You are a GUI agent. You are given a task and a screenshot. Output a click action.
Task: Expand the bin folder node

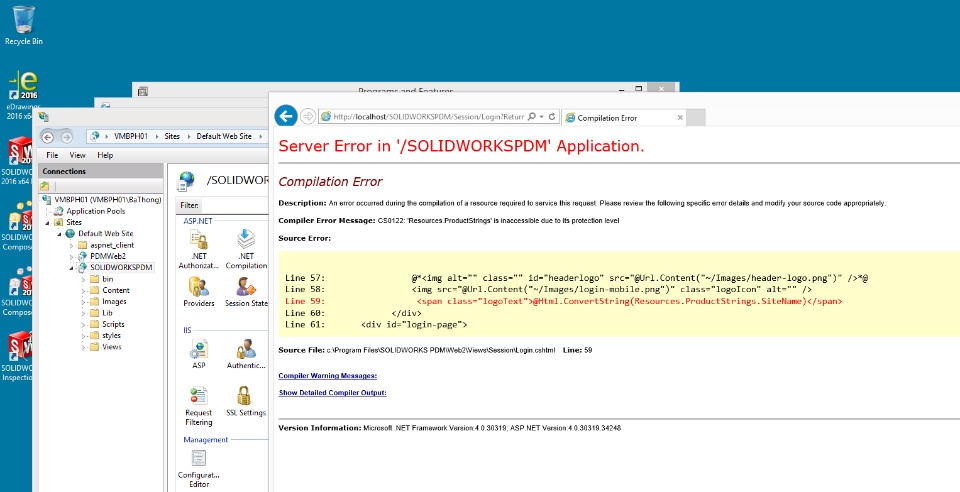click(83, 279)
